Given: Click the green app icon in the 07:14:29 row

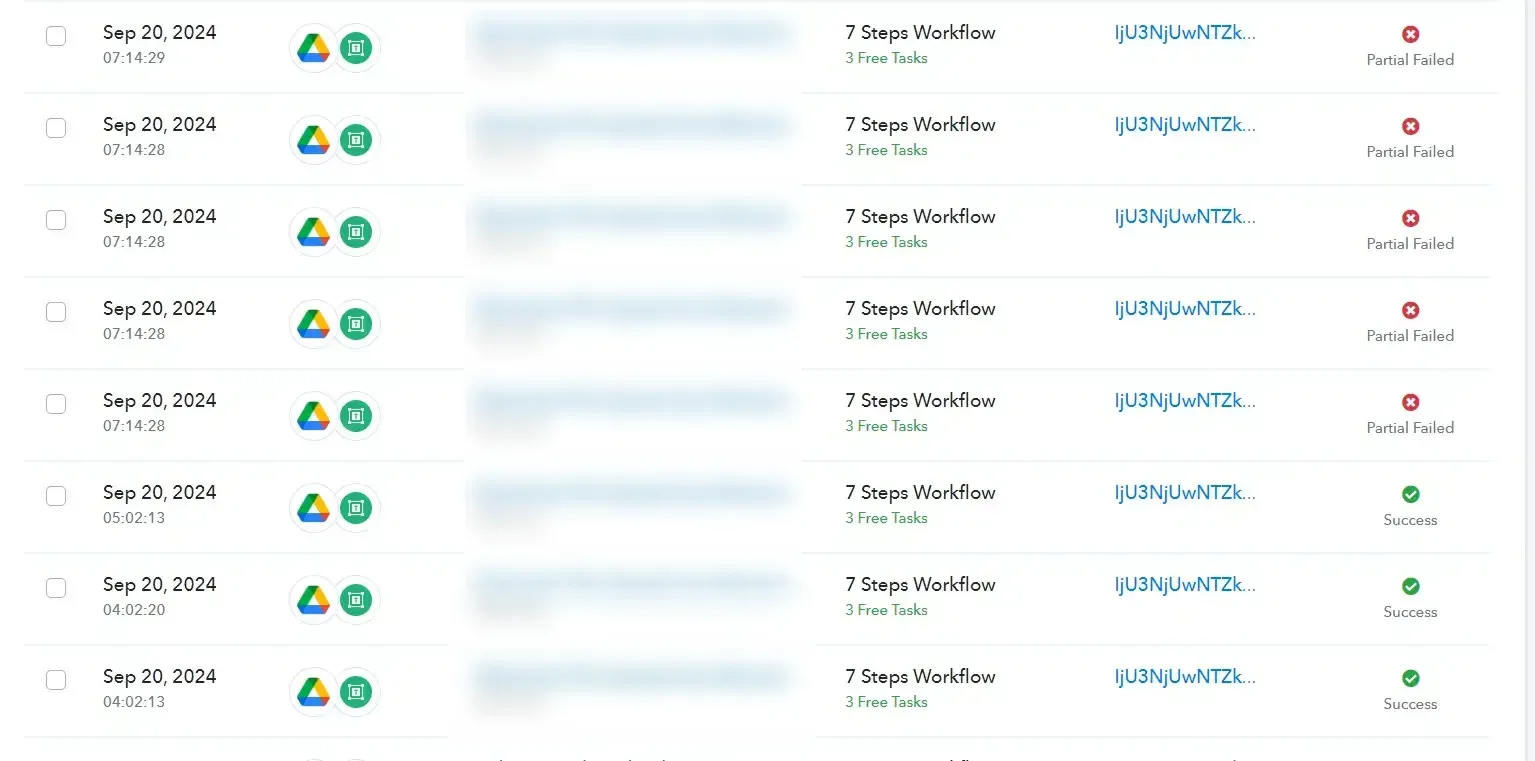Looking at the screenshot, I should [x=355, y=48].
